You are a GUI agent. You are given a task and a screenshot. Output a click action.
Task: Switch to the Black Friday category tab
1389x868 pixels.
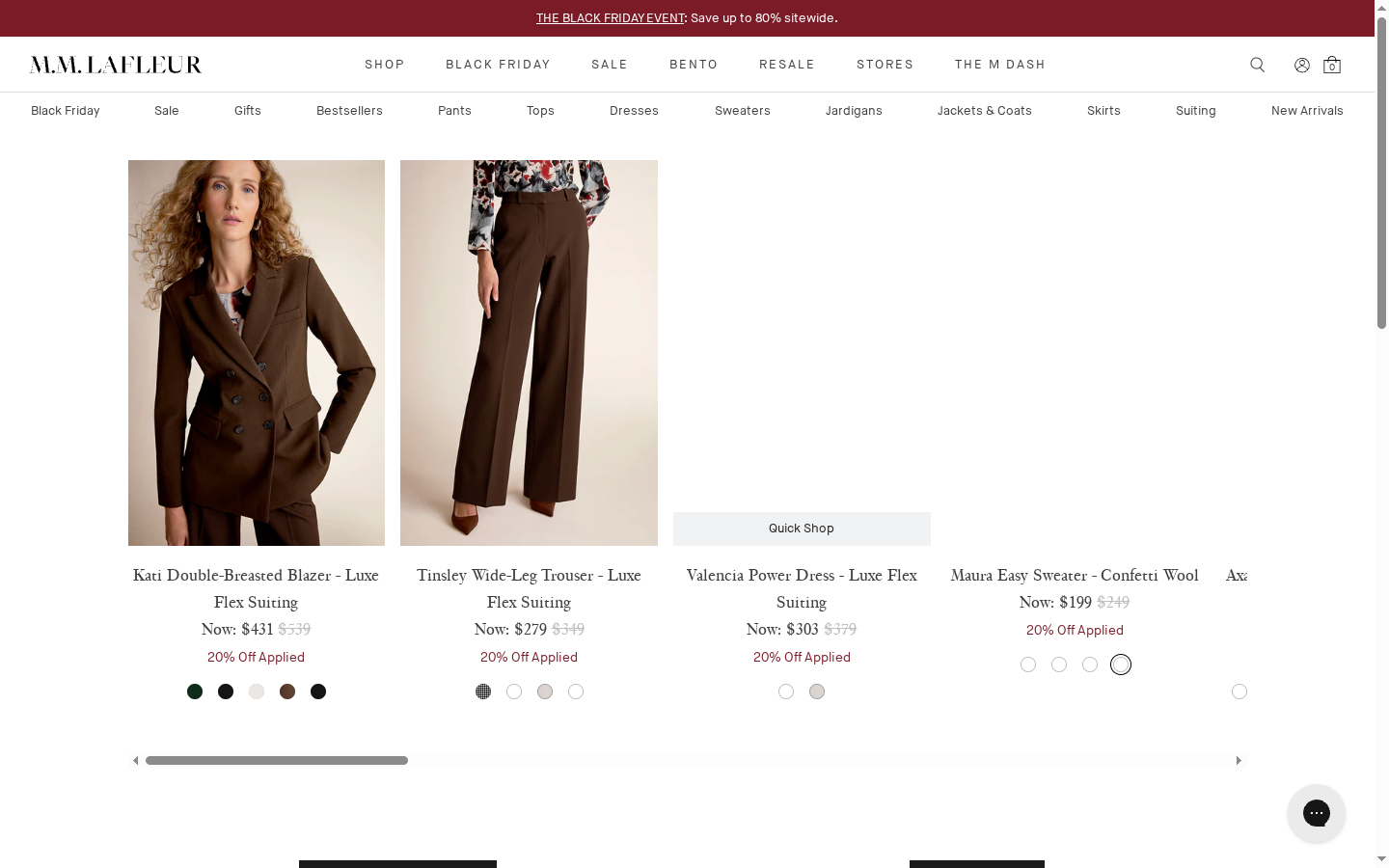[66, 110]
